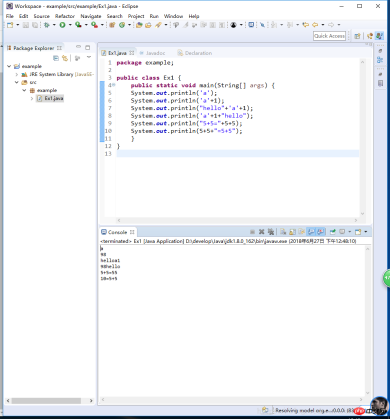
Task: Click the code line 'package example;'
Action: click(x=145, y=63)
